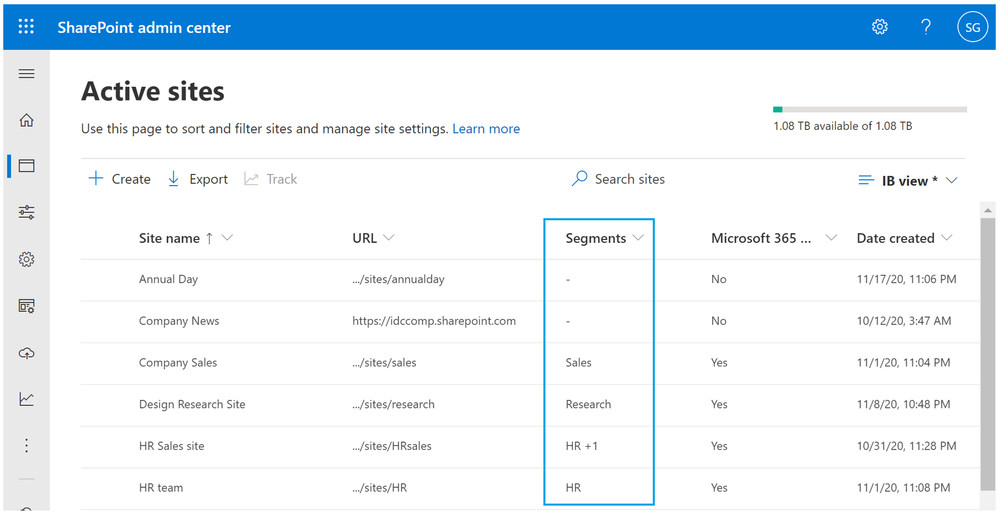Open the app launcher waffle icon
The width and height of the screenshot is (999, 514).
coord(26,27)
